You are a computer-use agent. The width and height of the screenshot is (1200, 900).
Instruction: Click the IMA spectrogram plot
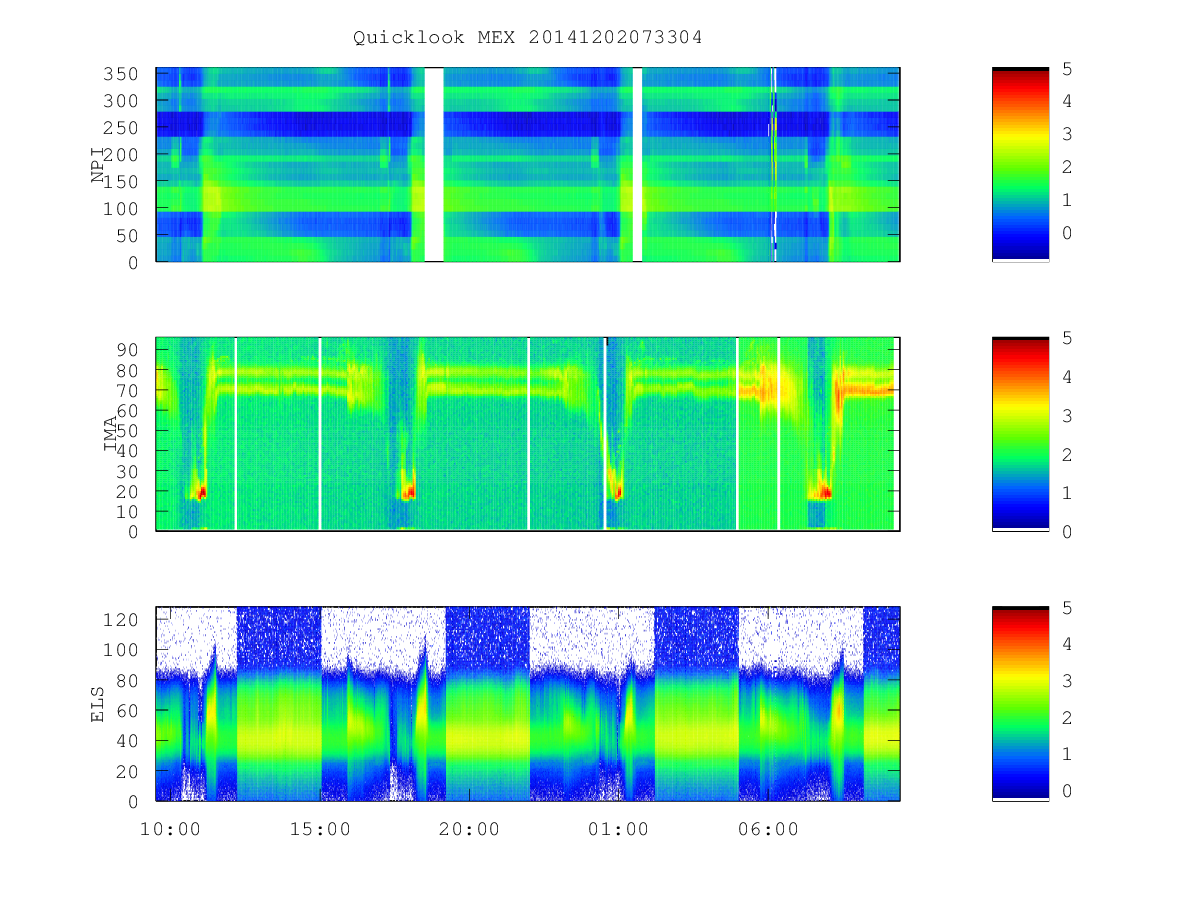(528, 434)
